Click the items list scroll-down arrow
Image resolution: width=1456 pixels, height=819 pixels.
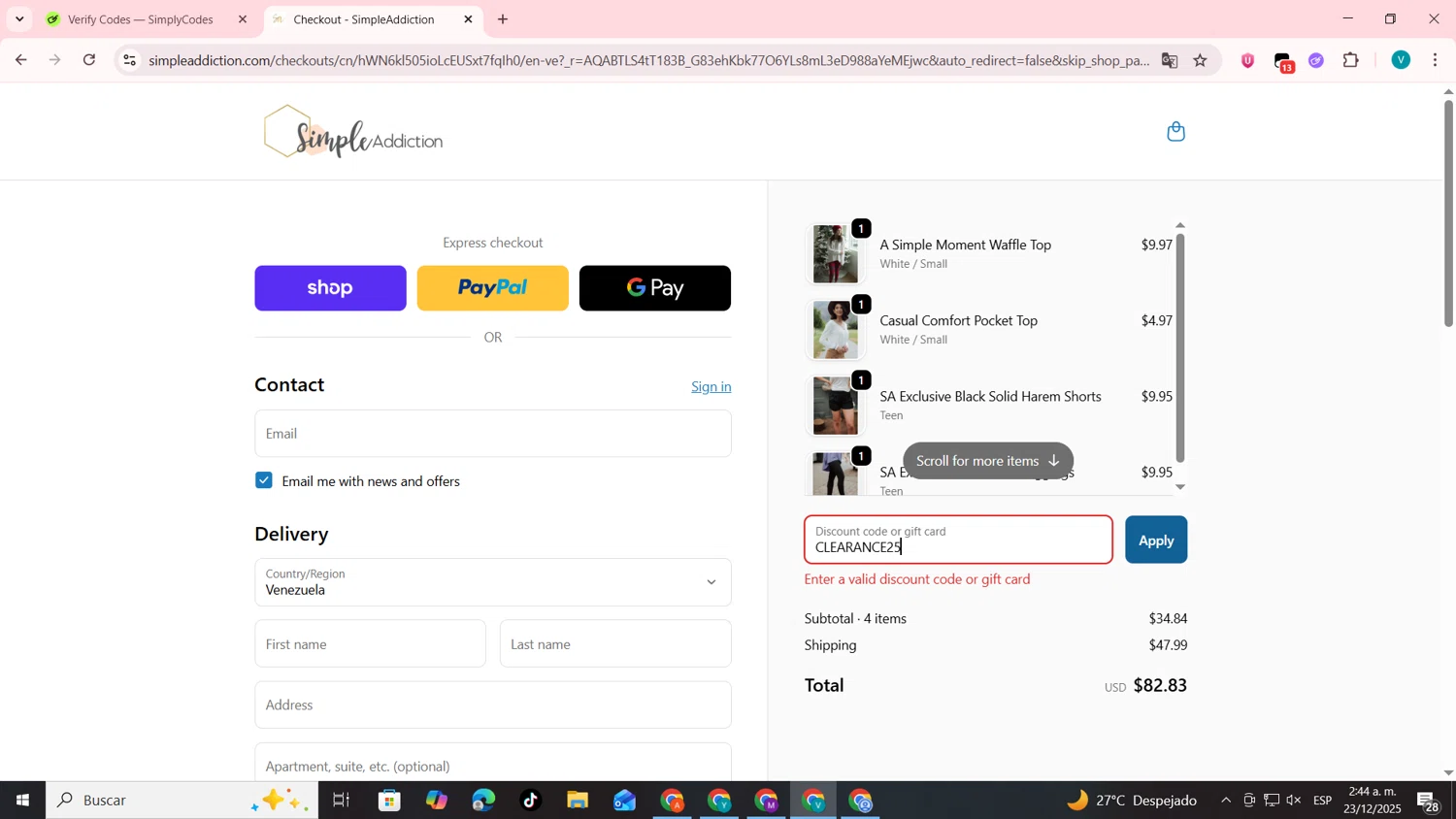(1180, 487)
